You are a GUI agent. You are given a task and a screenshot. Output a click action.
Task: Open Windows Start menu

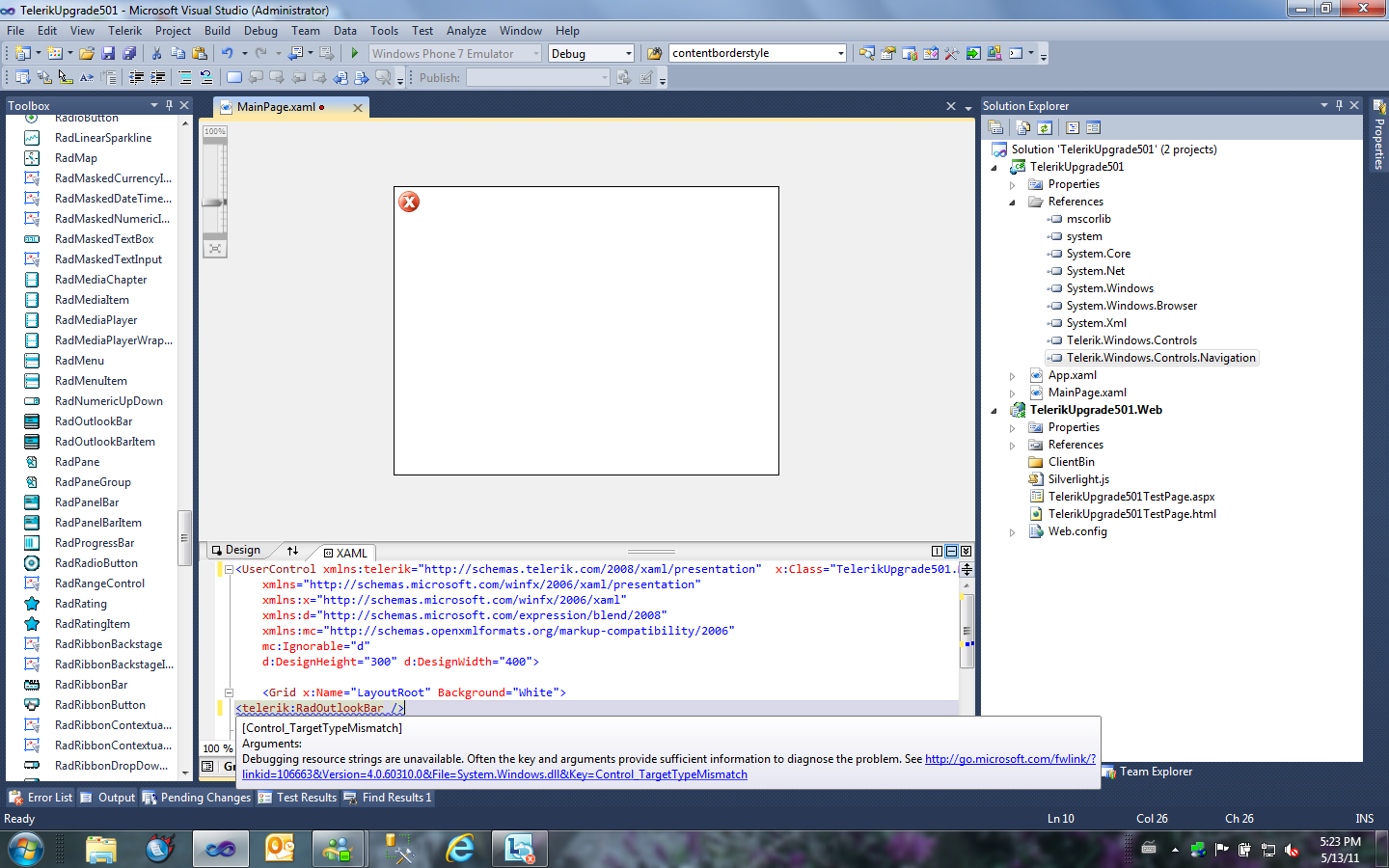[26, 850]
